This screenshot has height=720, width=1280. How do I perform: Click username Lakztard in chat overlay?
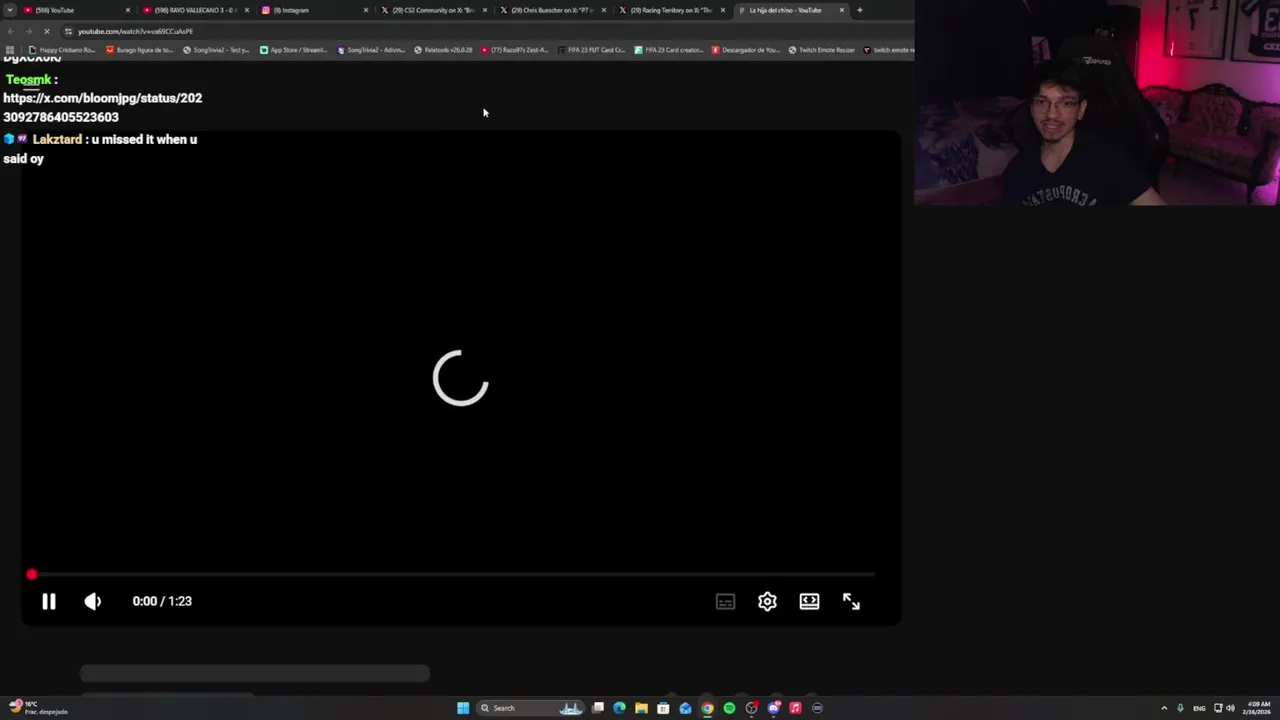(x=57, y=139)
